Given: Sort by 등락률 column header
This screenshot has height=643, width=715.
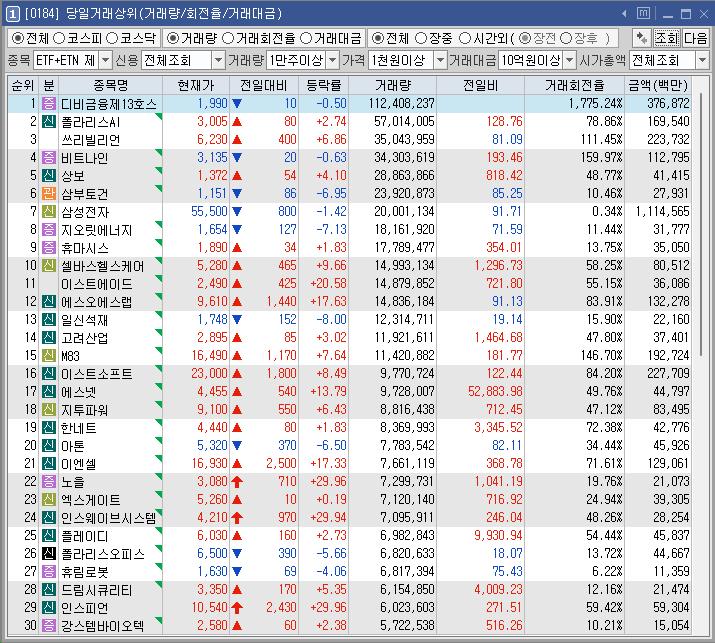Looking at the screenshot, I should point(323,85).
